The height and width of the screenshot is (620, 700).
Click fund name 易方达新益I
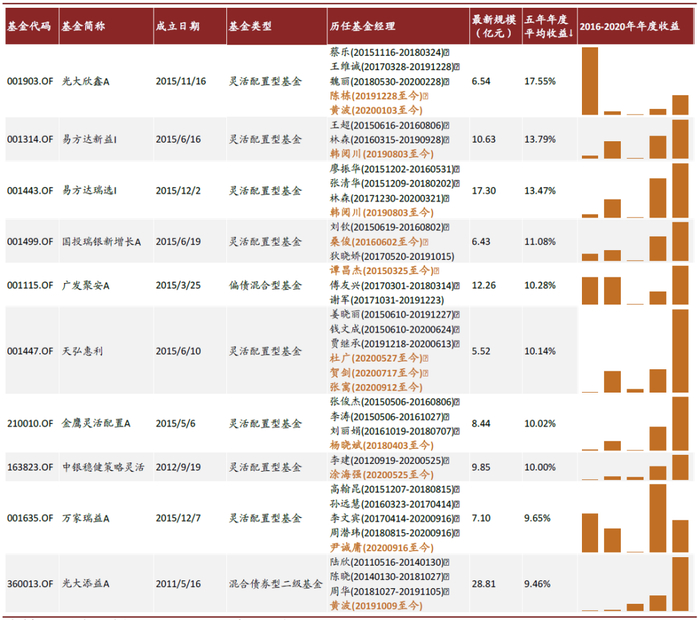(89, 139)
